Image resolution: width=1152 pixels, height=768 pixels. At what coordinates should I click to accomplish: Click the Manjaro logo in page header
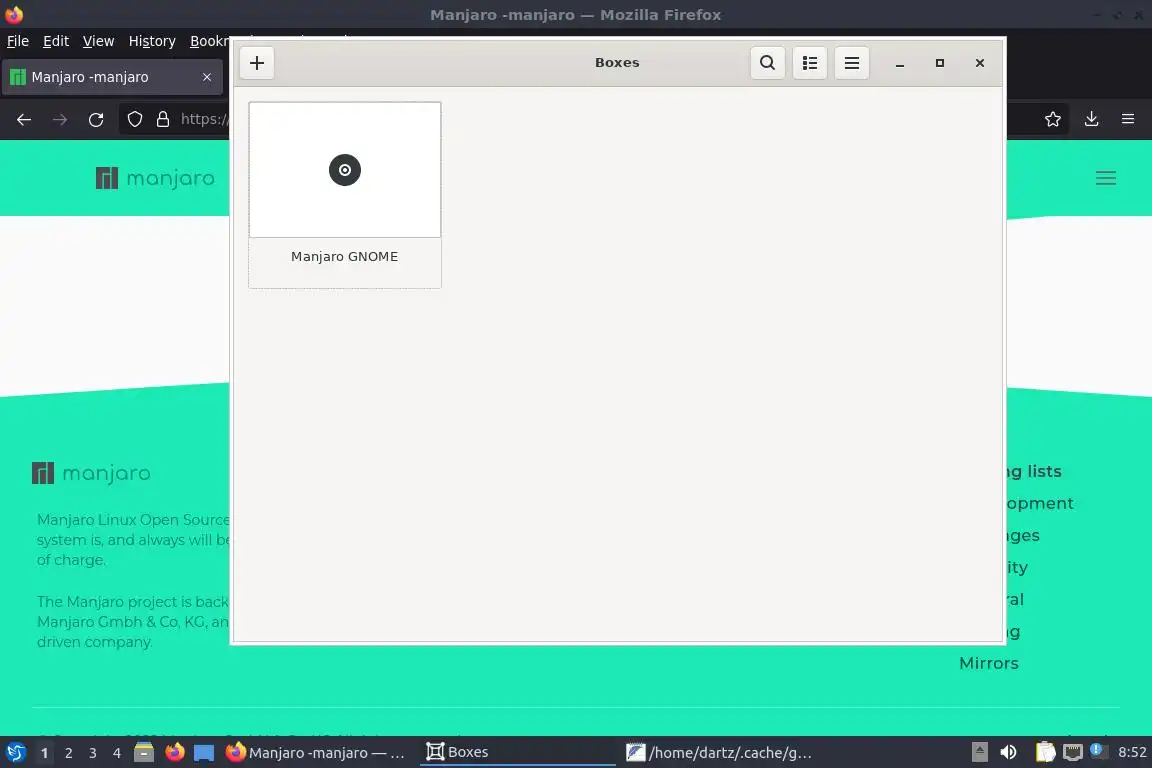[155, 178]
